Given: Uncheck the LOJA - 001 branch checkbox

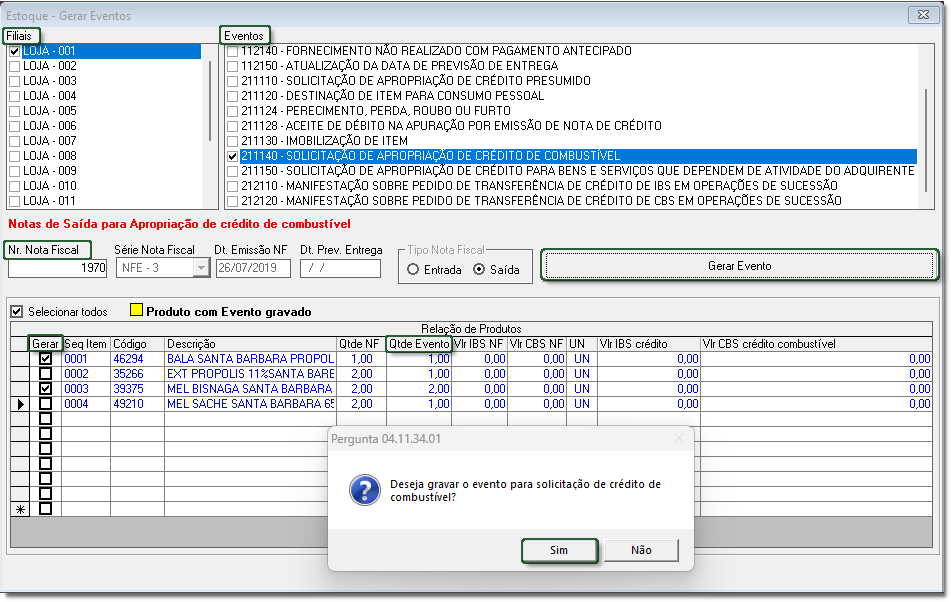Looking at the screenshot, I should pyautogui.click(x=14, y=51).
